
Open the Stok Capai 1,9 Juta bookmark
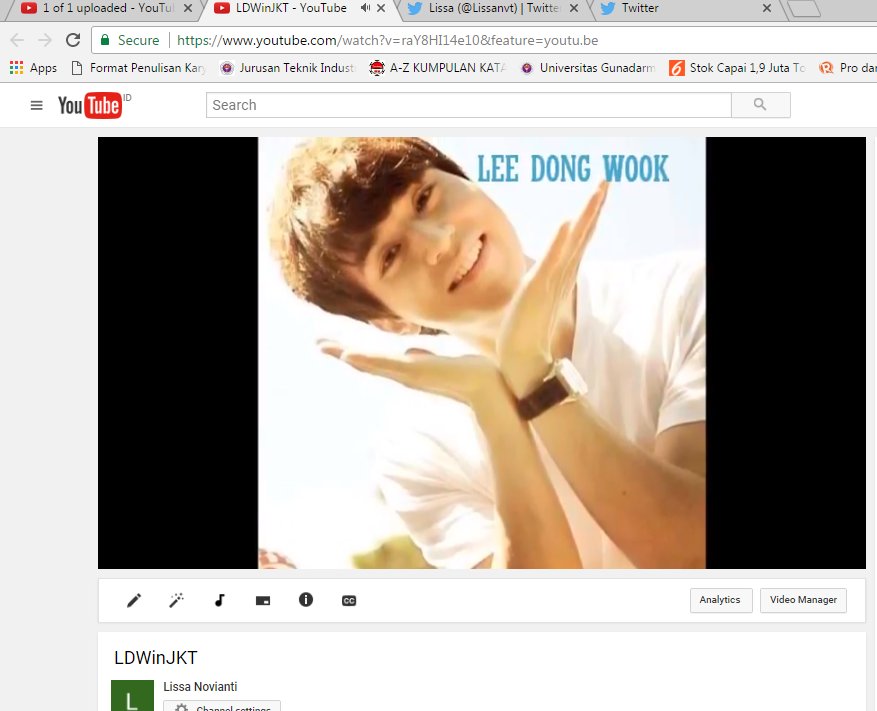point(738,68)
